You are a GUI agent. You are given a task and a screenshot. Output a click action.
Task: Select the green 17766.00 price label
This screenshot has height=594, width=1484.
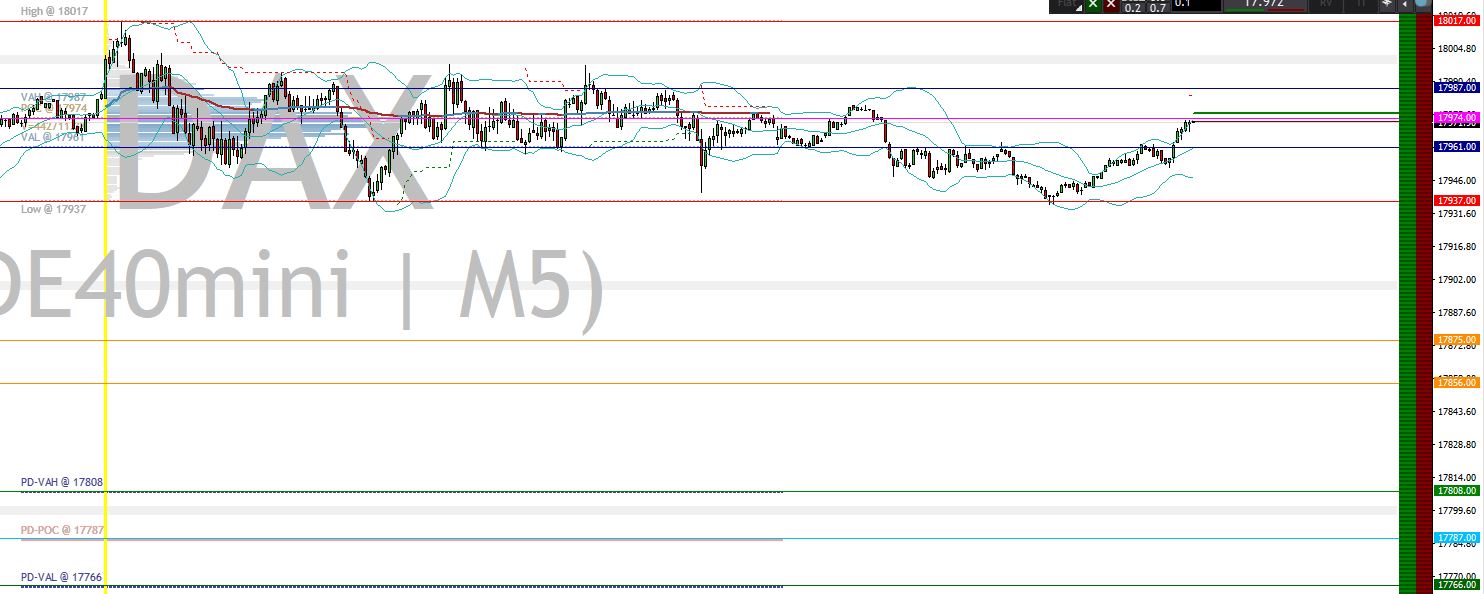[1456, 585]
